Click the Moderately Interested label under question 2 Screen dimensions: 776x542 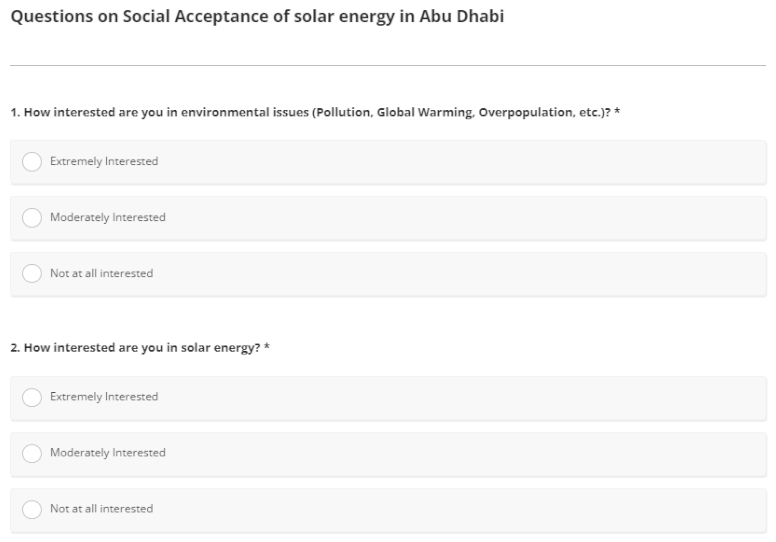click(x=108, y=454)
